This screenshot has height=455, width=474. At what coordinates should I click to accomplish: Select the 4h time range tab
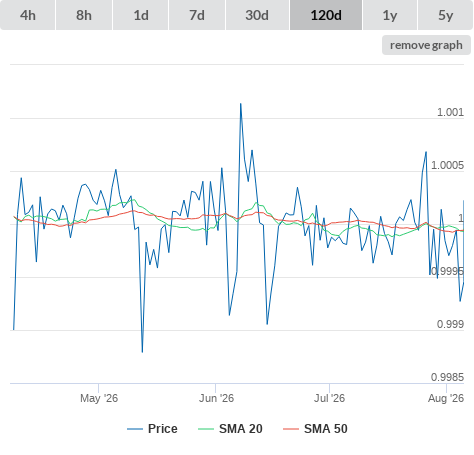tap(28, 15)
